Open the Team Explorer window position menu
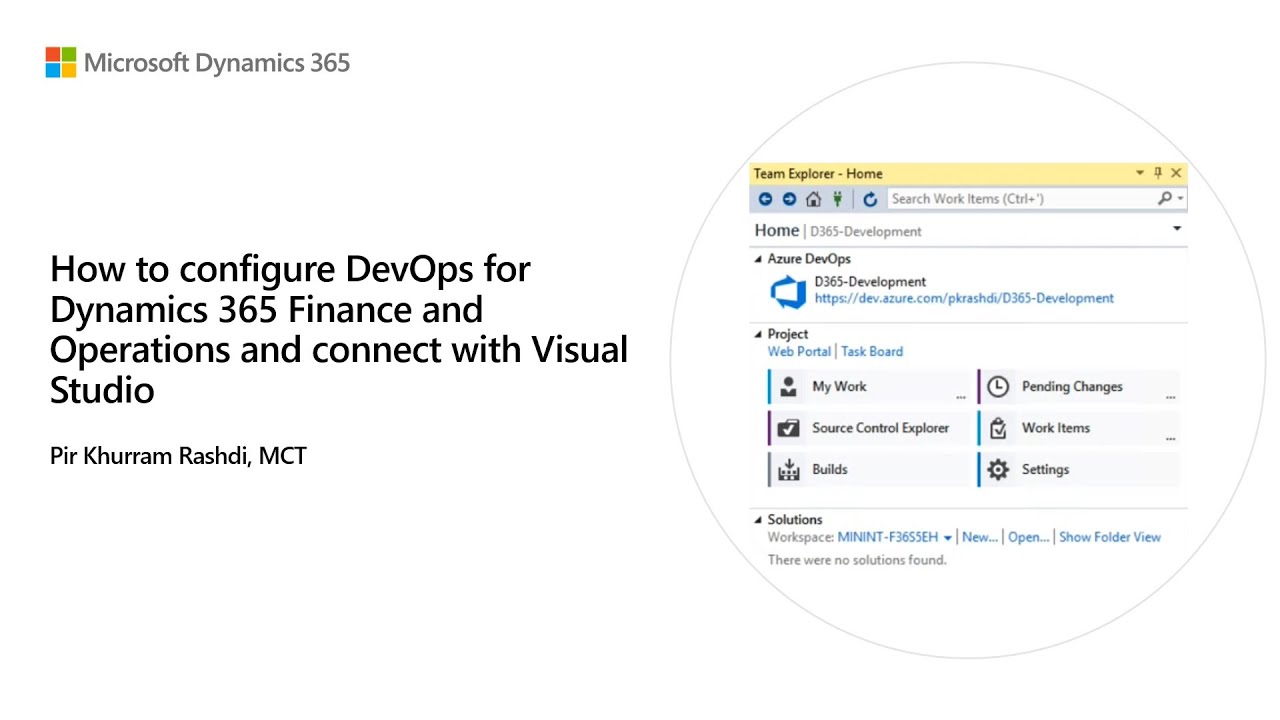This screenshot has width=1280, height=720. 1140,173
